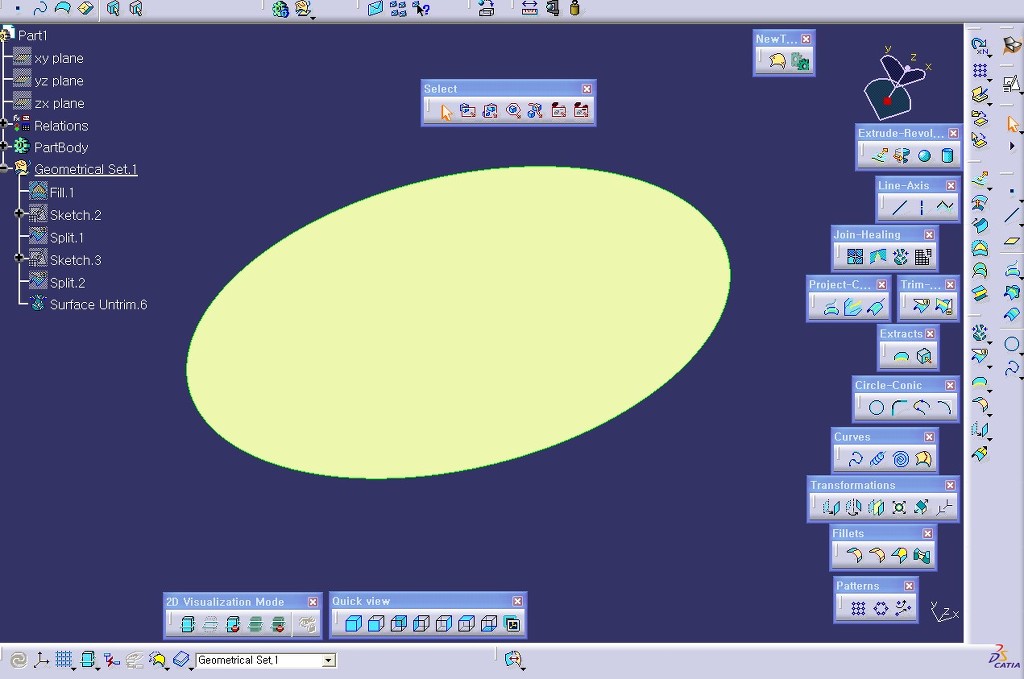Toggle first 2D Visualization Mode icon
The image size is (1024, 679).
(x=187, y=625)
